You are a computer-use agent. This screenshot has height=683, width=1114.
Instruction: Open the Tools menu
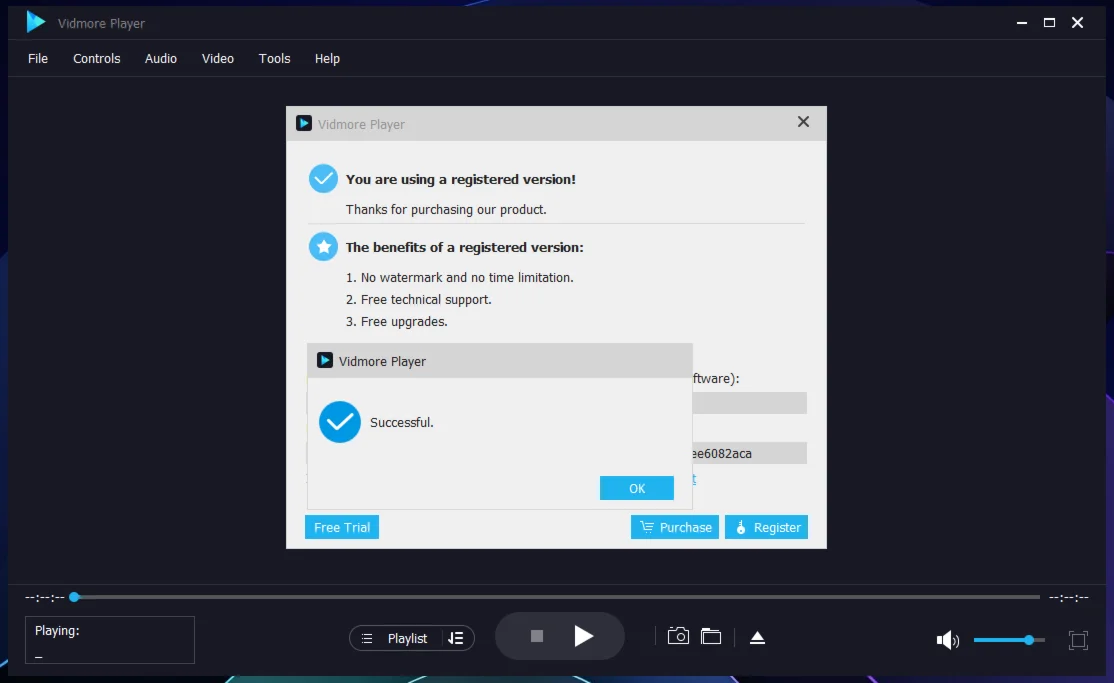274,58
